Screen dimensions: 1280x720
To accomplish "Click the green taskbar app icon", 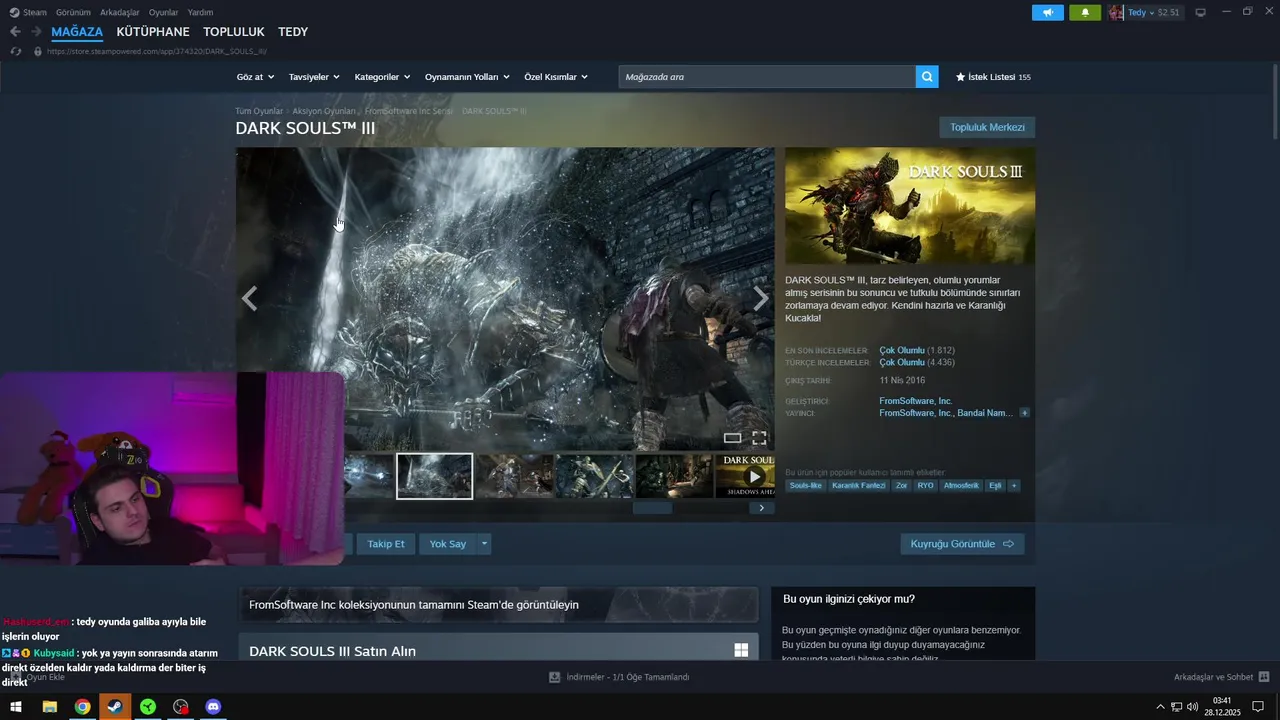I will tap(148, 707).
